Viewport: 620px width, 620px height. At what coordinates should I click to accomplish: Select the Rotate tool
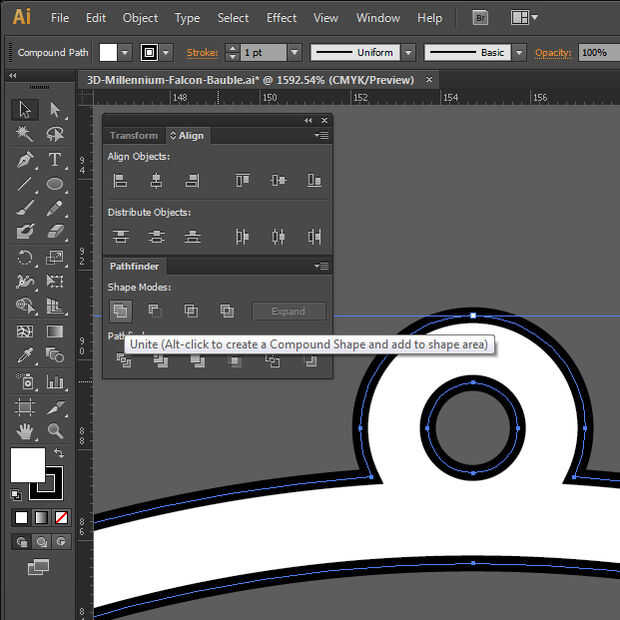pyautogui.click(x=25, y=258)
